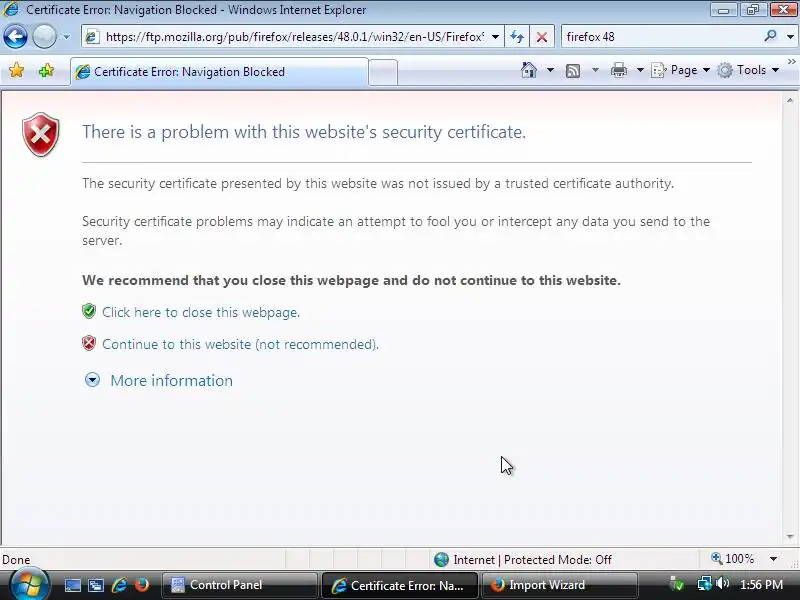Click the IE page icon in the address bar
Viewport: 800px width, 600px height.
(92, 37)
